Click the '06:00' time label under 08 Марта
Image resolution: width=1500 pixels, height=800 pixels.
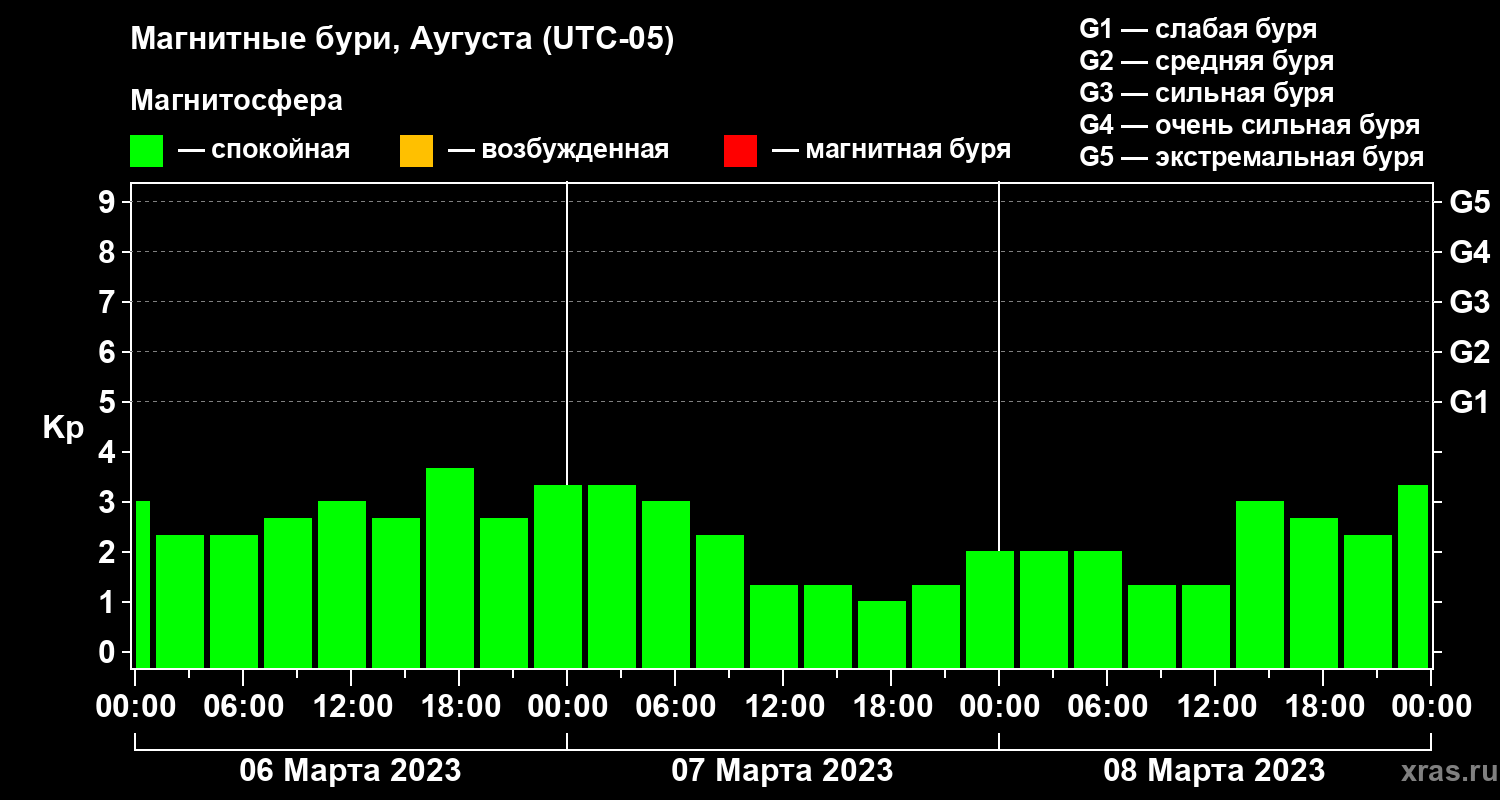pyautogui.click(x=1106, y=706)
